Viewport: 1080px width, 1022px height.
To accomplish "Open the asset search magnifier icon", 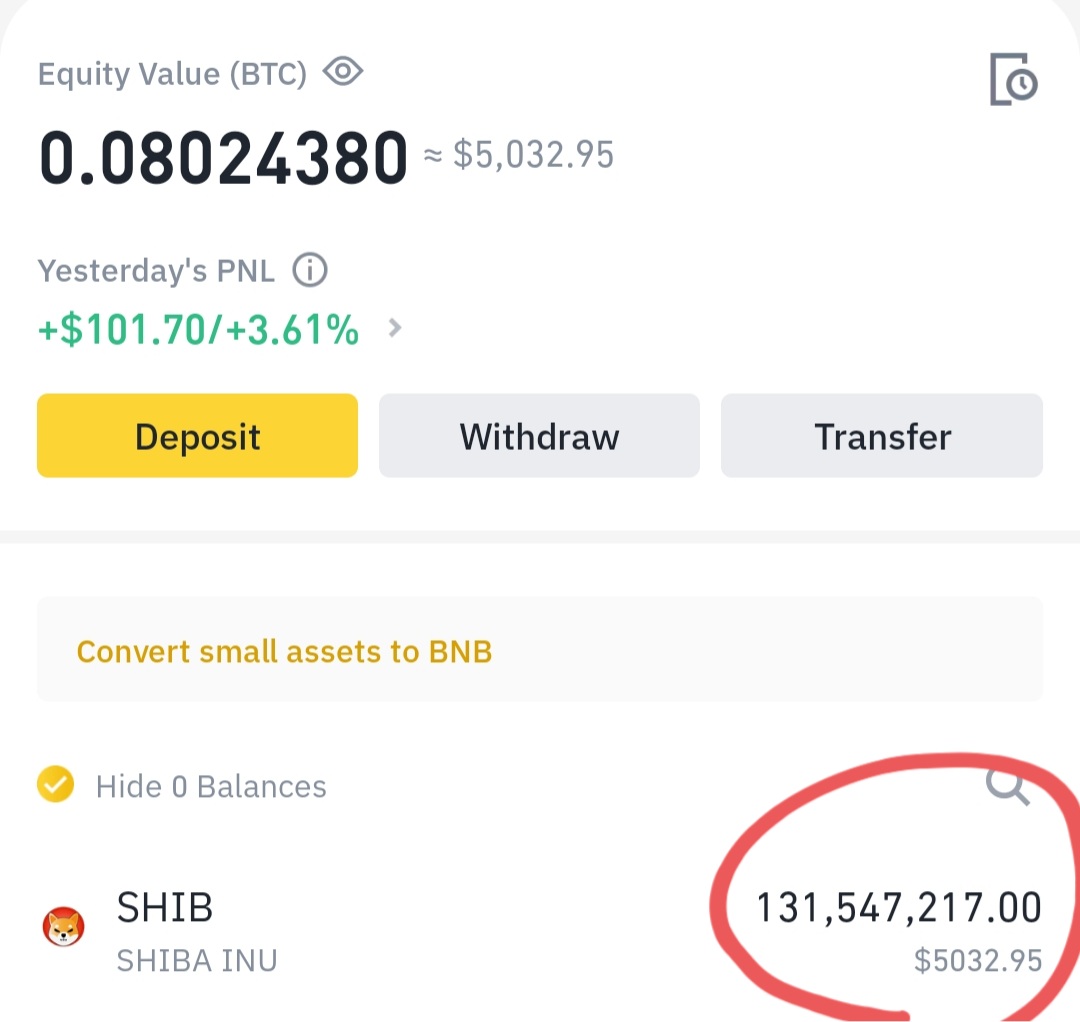I will click(x=1008, y=785).
